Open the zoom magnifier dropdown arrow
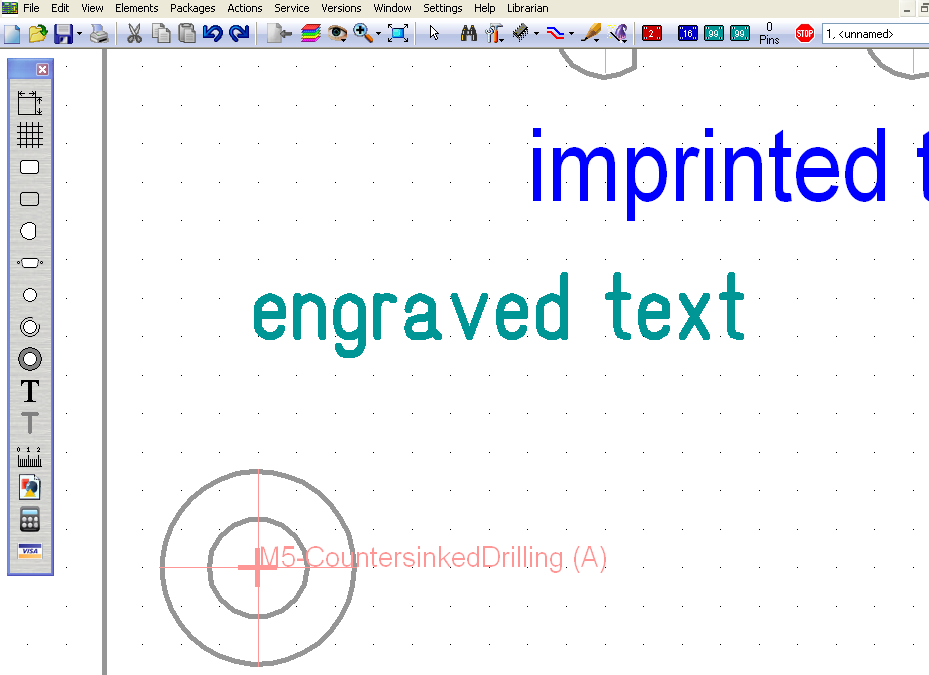This screenshot has width=929, height=675. tap(378, 34)
